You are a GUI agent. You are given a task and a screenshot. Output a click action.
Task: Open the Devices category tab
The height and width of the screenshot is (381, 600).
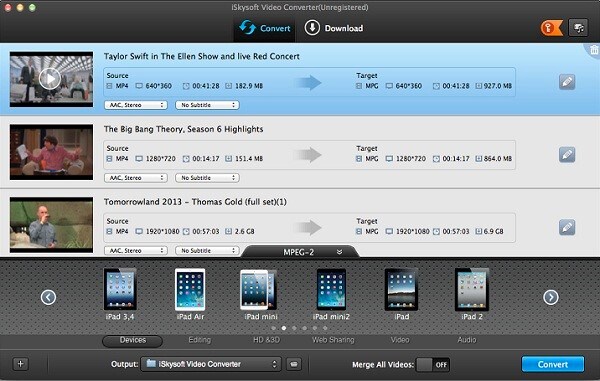click(132, 340)
